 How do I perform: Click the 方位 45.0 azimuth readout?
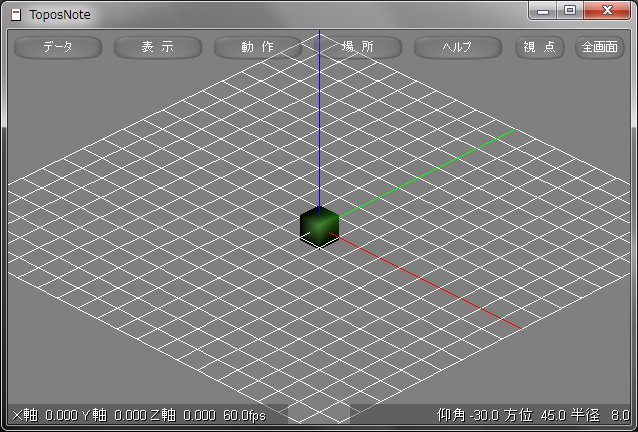[x=535, y=415]
